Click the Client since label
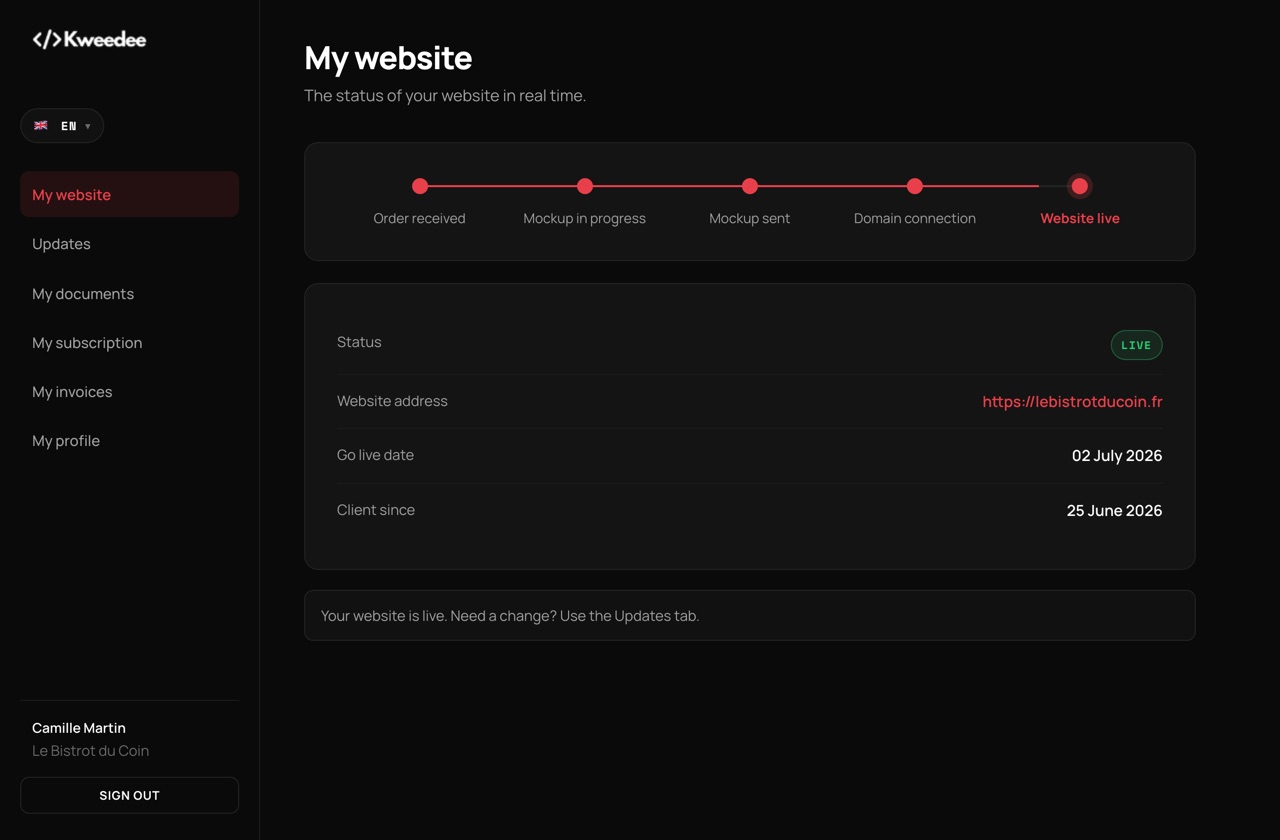This screenshot has height=840, width=1280. coord(376,510)
